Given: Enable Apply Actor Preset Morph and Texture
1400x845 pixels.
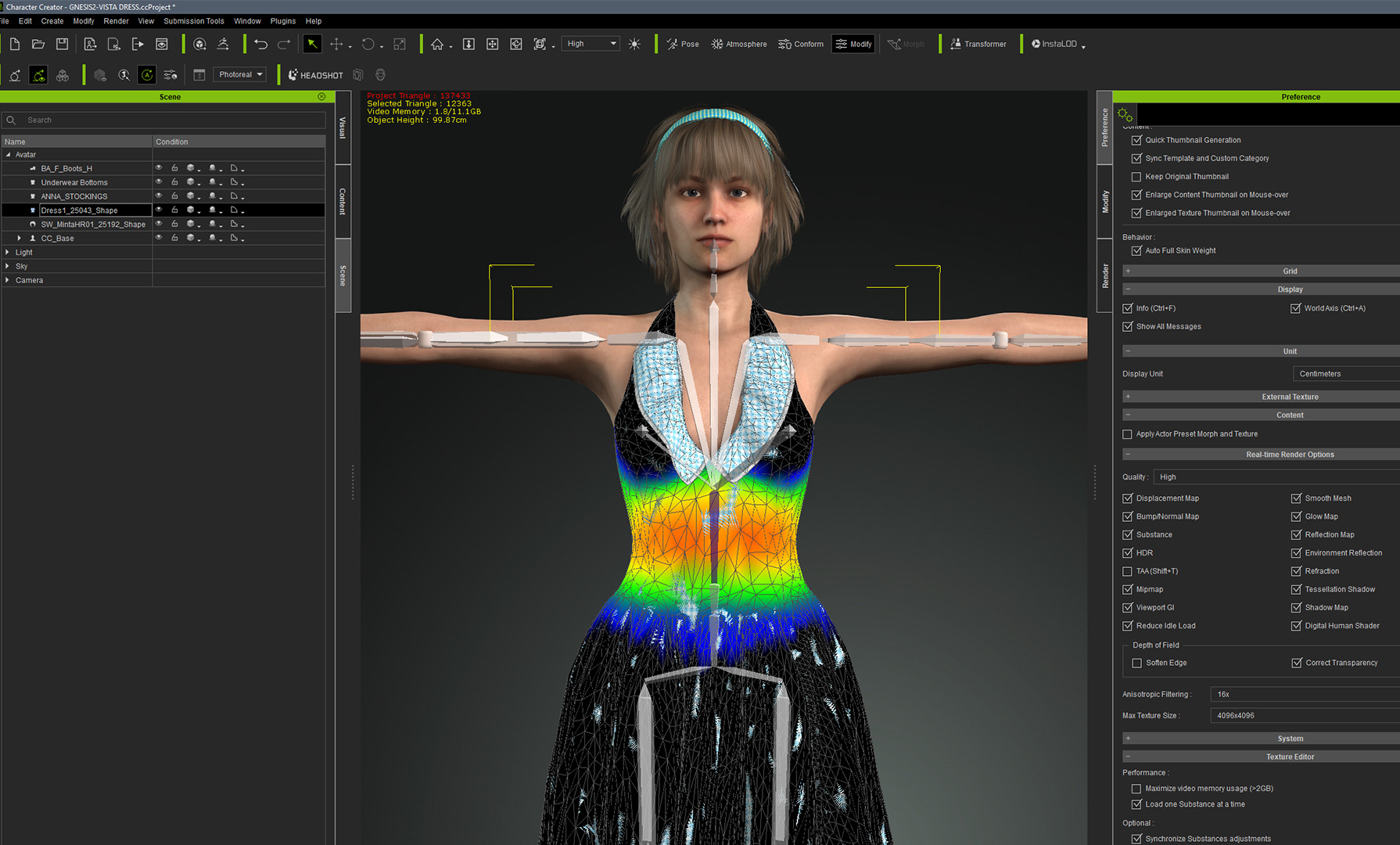Looking at the screenshot, I should [x=1127, y=434].
